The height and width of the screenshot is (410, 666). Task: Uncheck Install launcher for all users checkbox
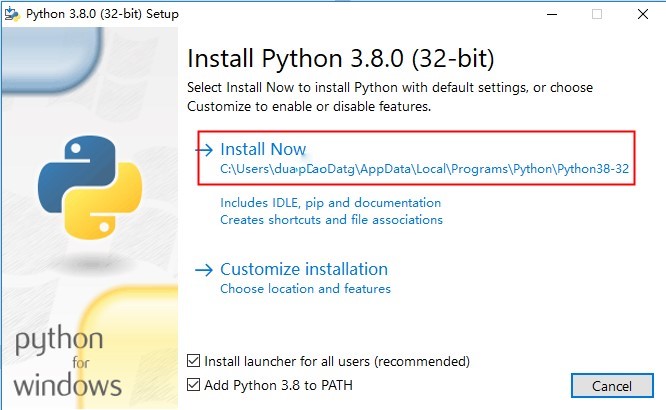pyautogui.click(x=193, y=361)
